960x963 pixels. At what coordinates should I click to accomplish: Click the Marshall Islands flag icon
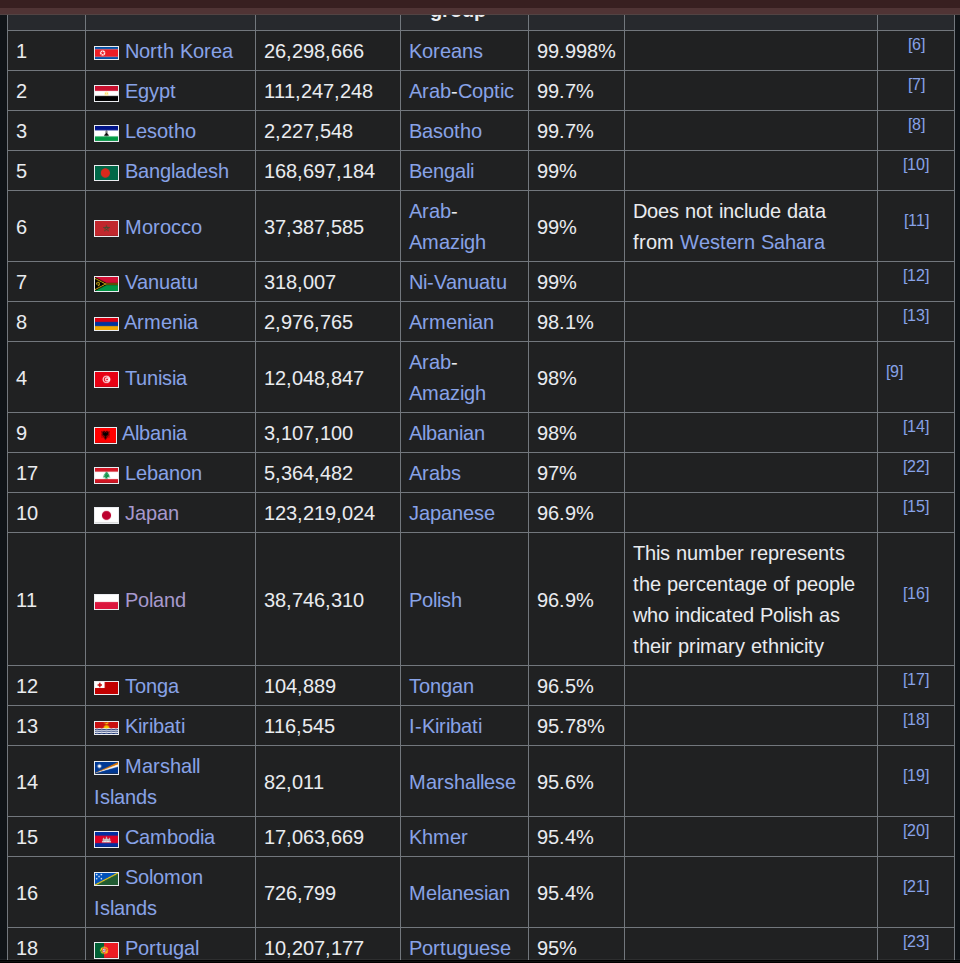[x=106, y=768]
